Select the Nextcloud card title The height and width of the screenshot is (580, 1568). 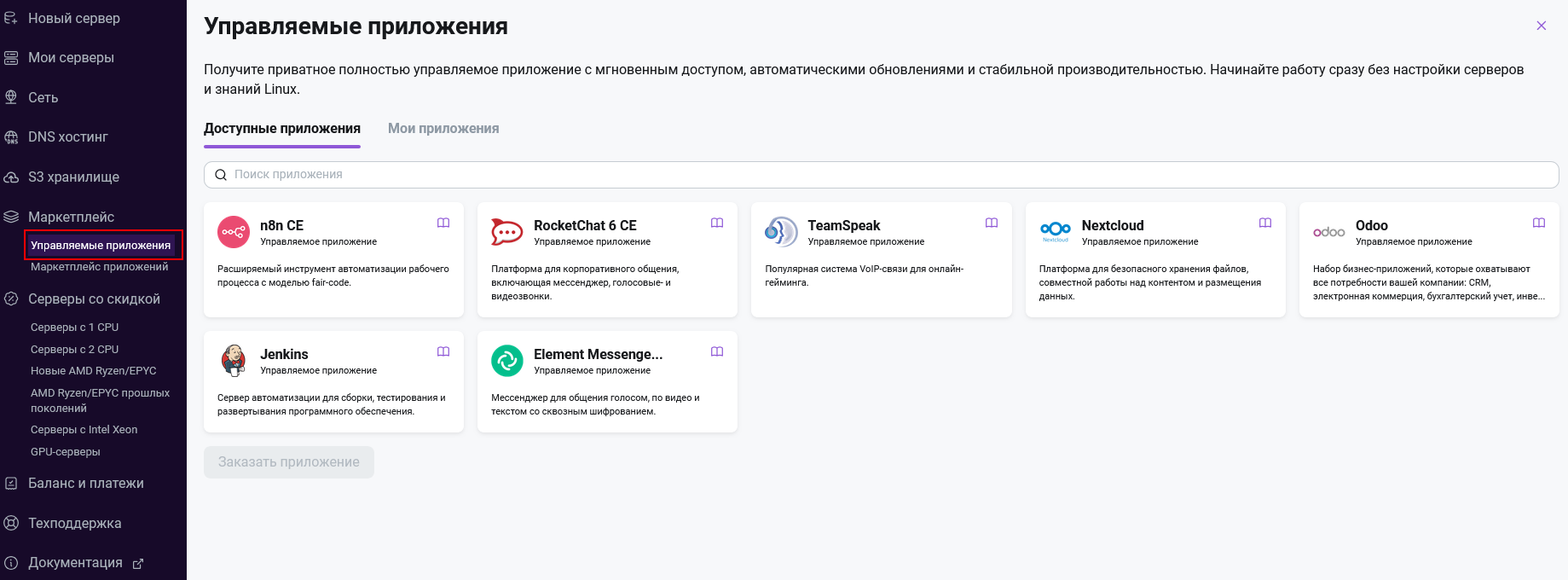1113,225
